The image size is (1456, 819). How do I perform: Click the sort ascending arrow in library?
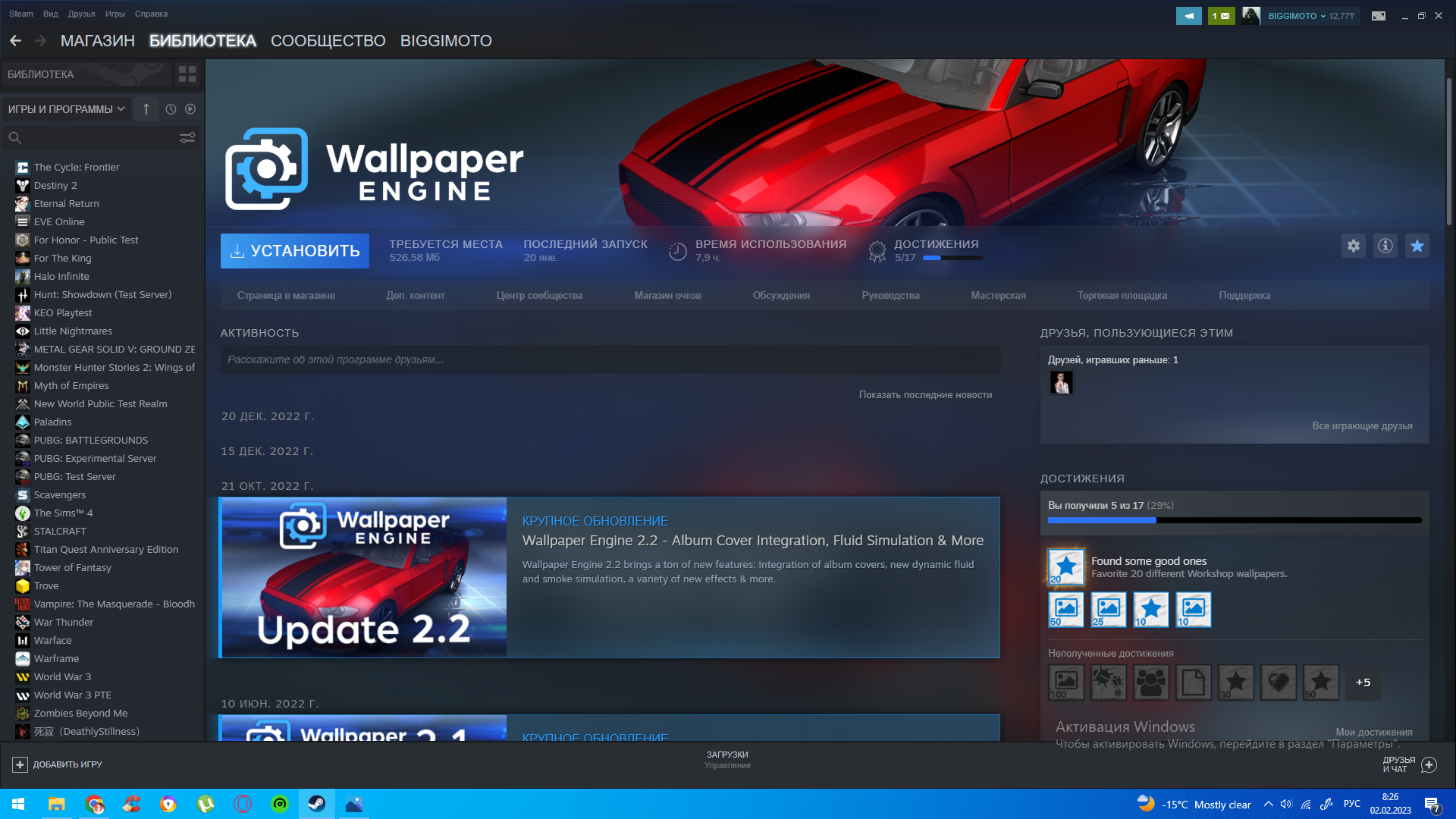click(146, 109)
